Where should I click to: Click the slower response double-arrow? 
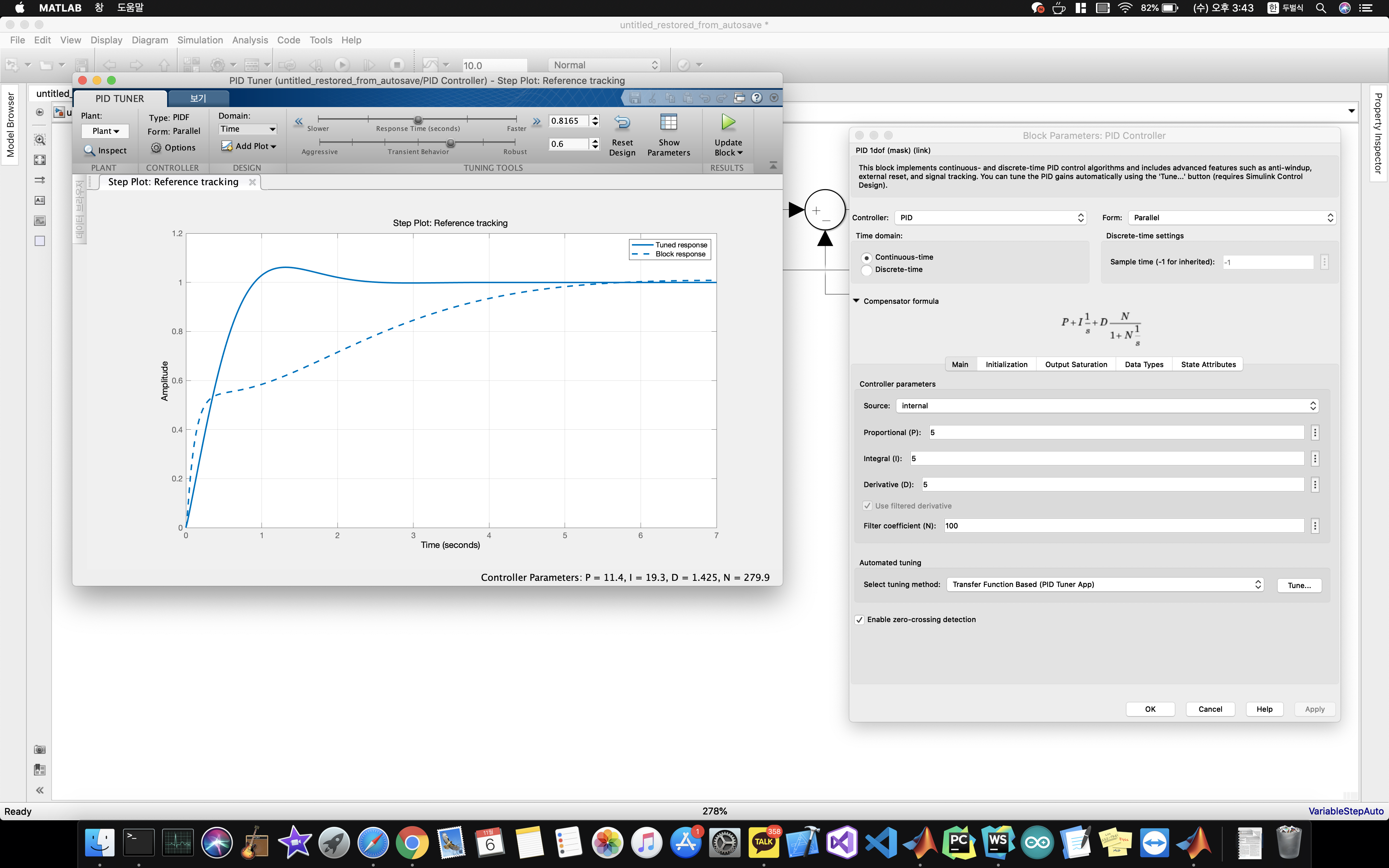pos(298,121)
